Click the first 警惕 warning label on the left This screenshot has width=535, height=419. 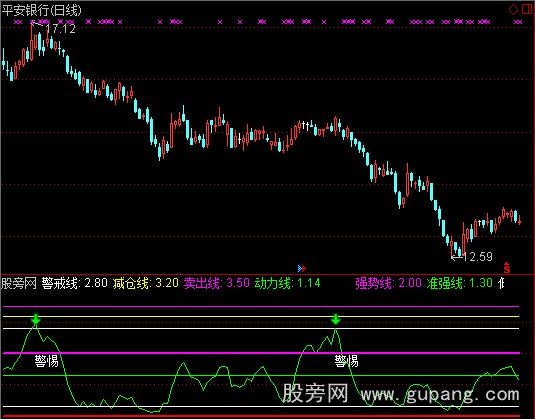click(x=46, y=361)
